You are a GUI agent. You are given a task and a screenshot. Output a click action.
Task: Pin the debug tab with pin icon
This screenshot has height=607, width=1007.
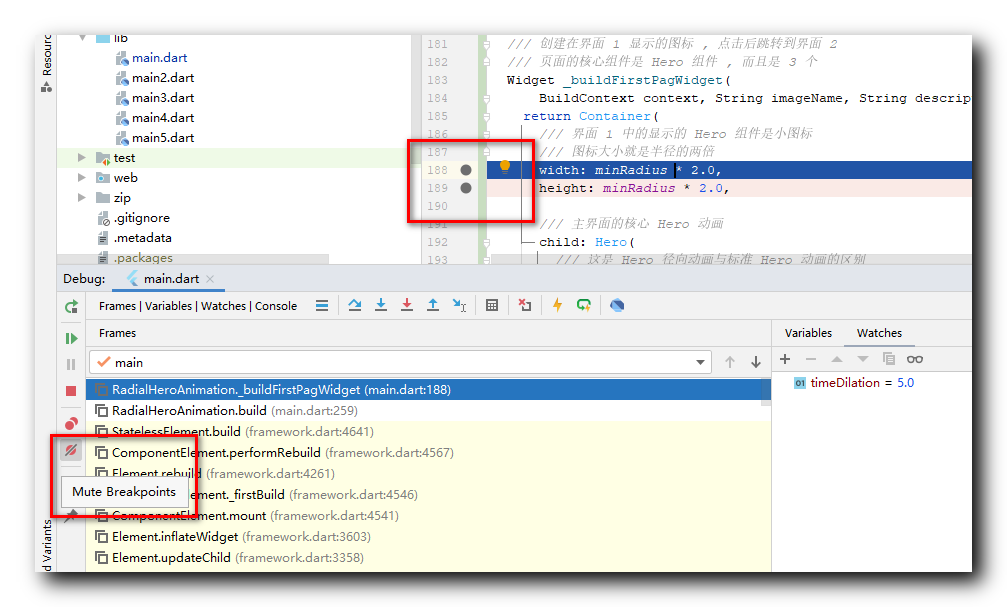[71, 515]
